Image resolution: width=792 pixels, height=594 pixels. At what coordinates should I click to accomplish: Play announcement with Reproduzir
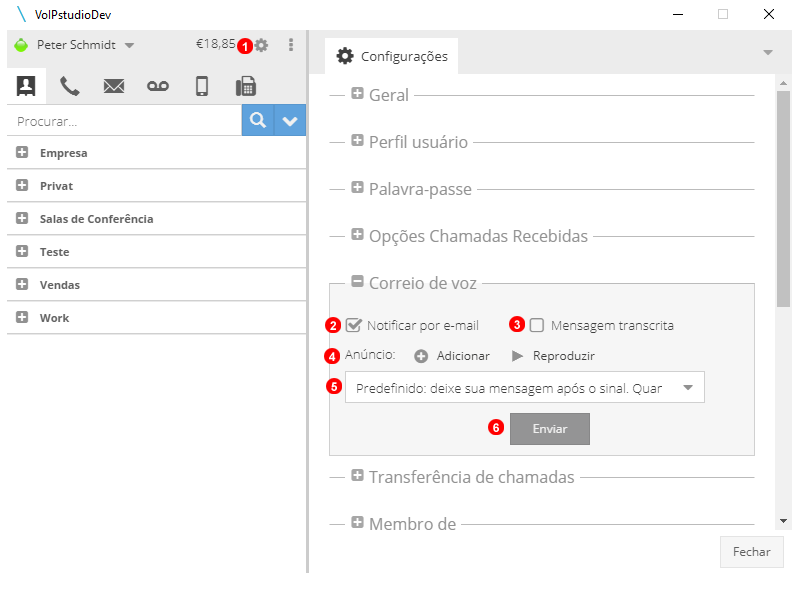[553, 356]
